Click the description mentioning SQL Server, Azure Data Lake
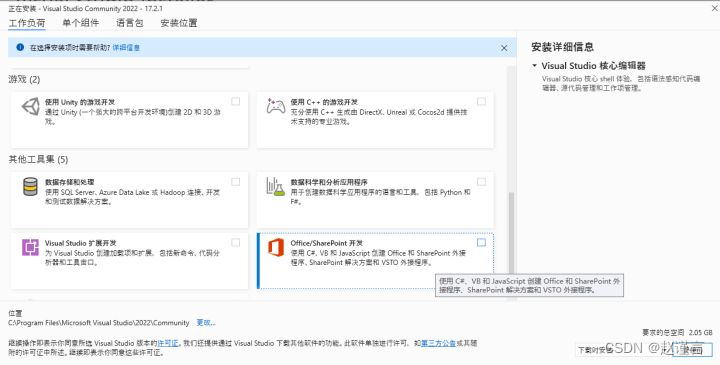720x365 pixels. click(132, 197)
